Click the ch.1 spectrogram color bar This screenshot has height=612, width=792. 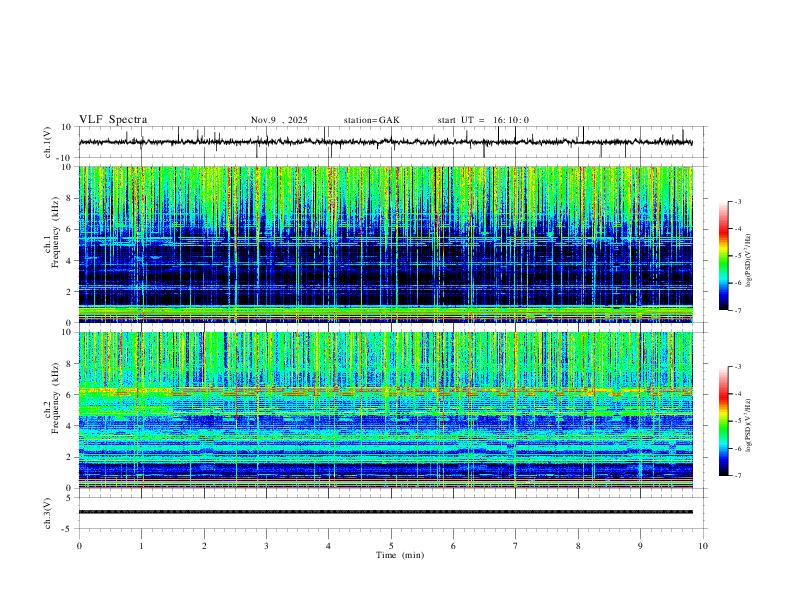pyautogui.click(x=723, y=256)
